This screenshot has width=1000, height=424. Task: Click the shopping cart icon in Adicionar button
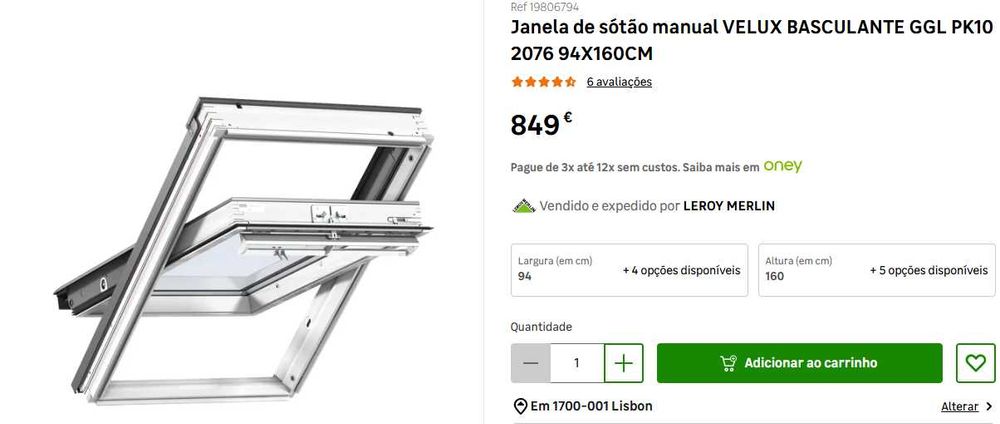[x=728, y=363]
